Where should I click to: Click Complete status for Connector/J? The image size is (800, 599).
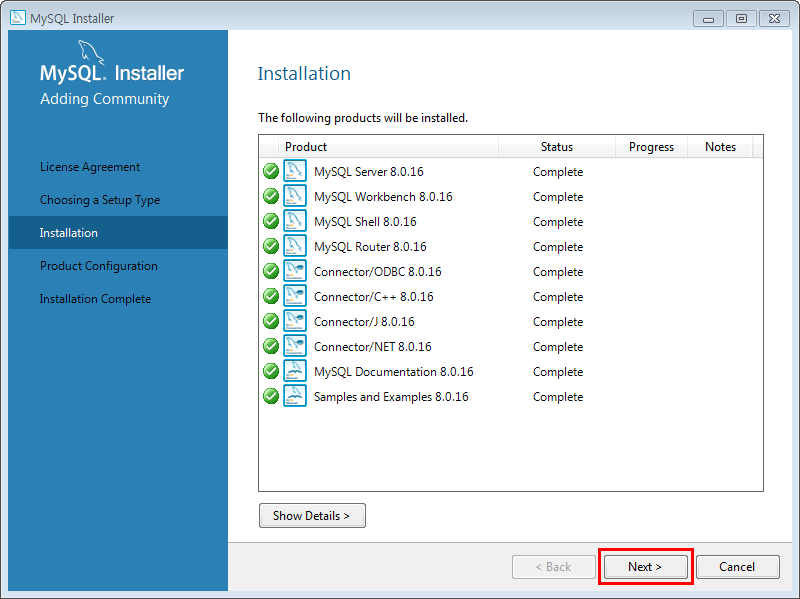point(558,322)
